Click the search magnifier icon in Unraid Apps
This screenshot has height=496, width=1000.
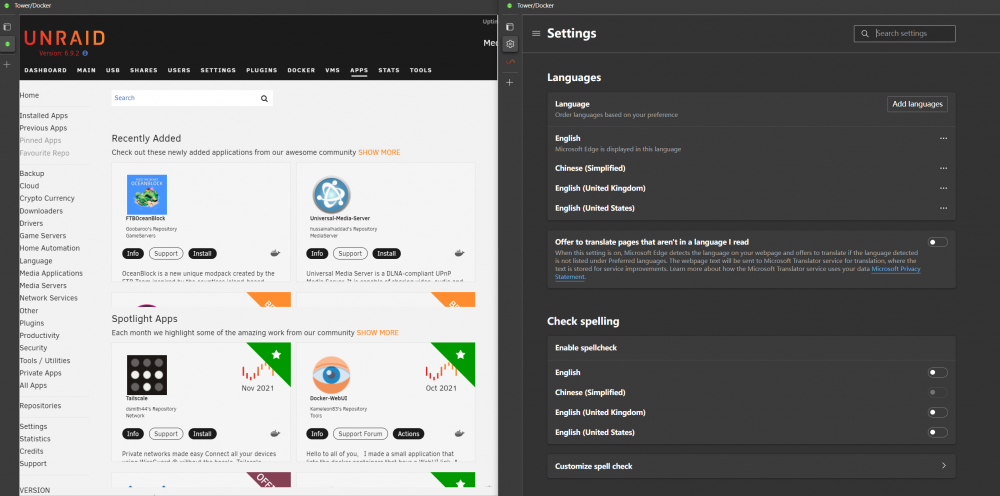(264, 98)
